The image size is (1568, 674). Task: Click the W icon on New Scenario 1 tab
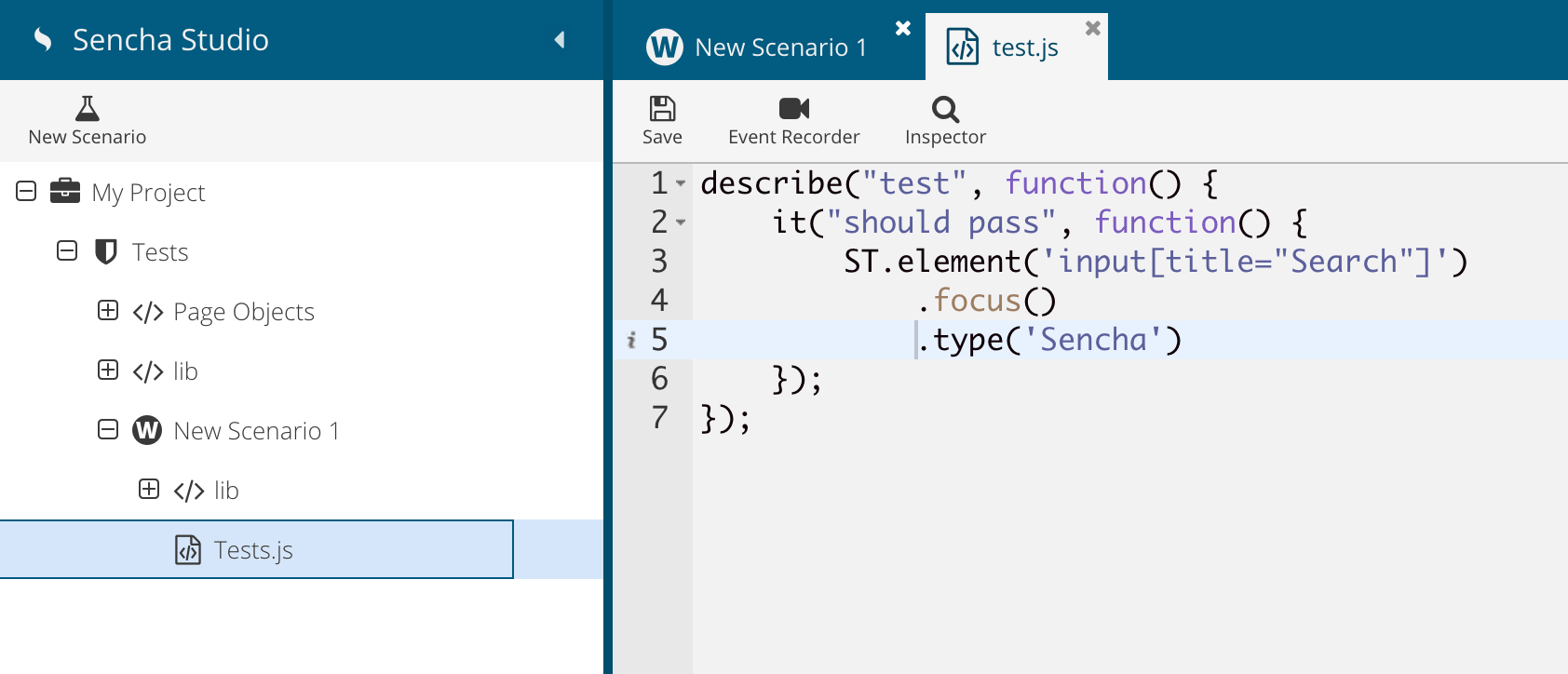(x=665, y=47)
